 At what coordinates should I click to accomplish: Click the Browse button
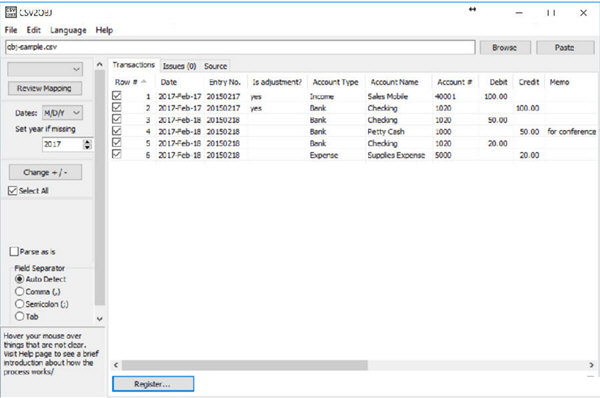click(x=504, y=47)
